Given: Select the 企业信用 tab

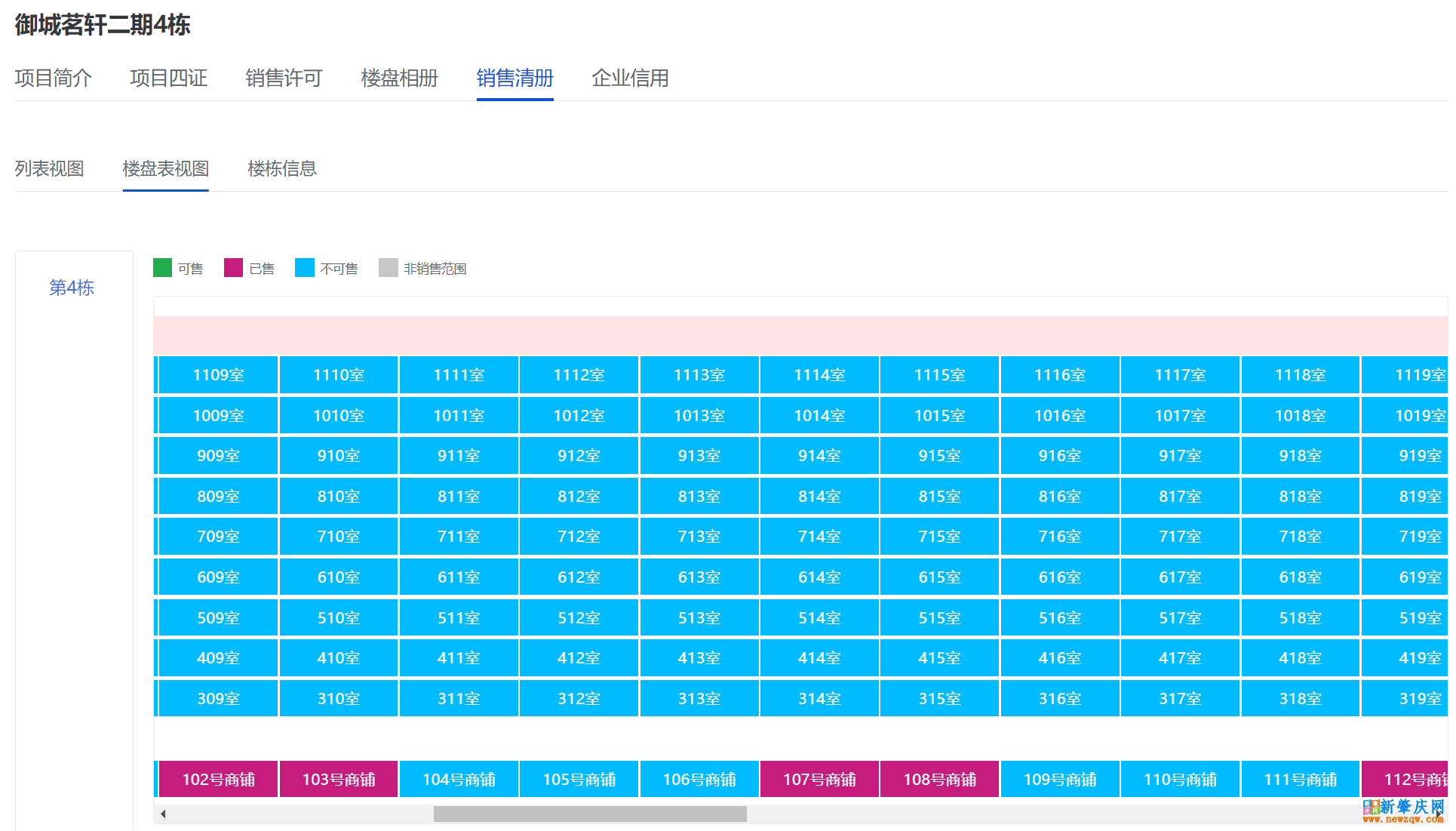Looking at the screenshot, I should (x=630, y=78).
